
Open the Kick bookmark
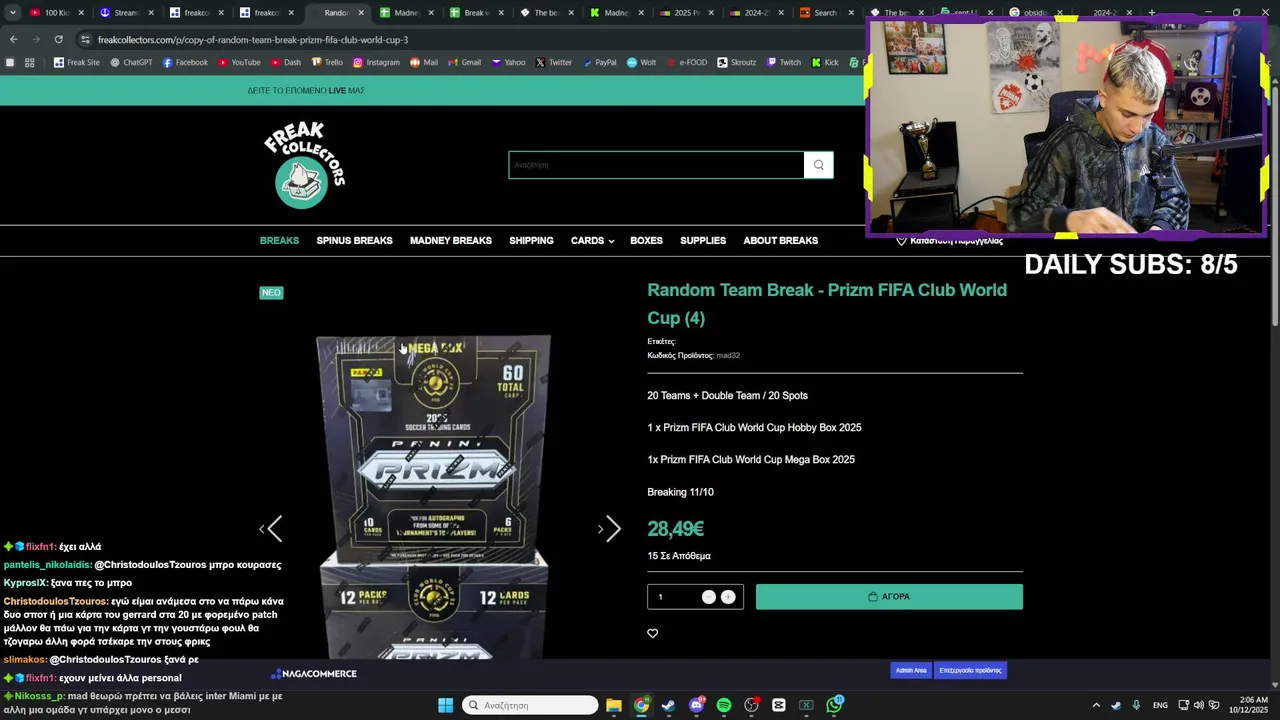click(824, 62)
